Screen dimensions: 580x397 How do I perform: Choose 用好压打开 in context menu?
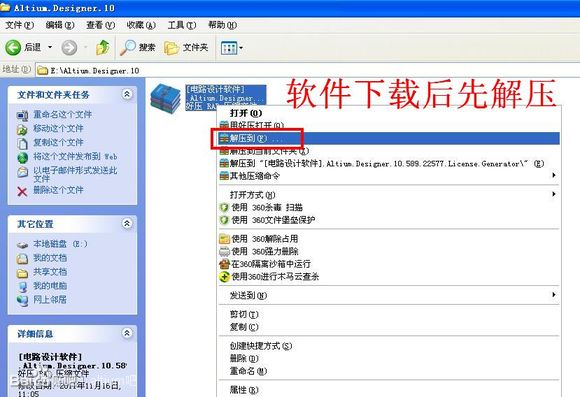[x=388, y=125]
